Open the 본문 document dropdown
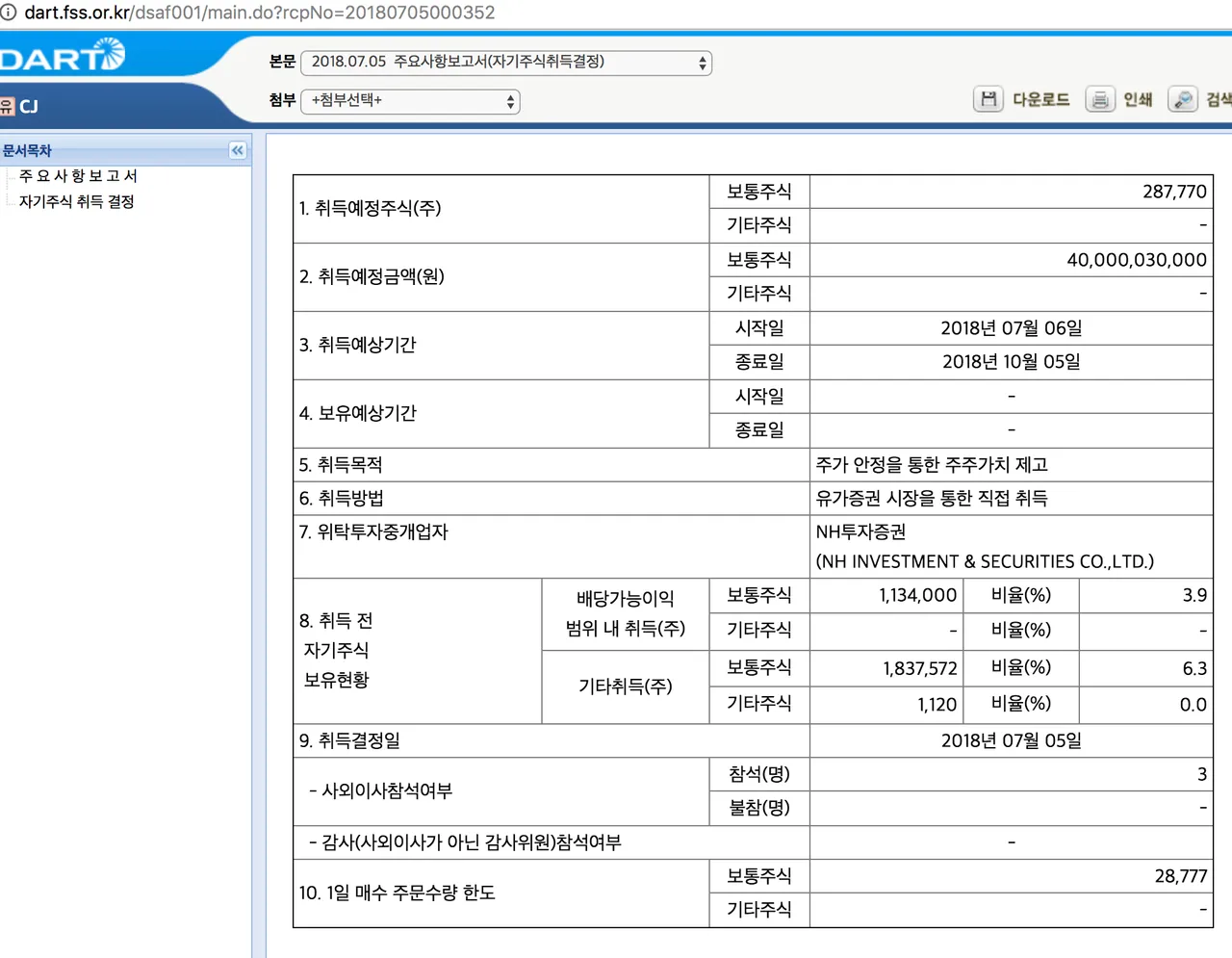Image resolution: width=1232 pixels, height=958 pixels. click(506, 63)
